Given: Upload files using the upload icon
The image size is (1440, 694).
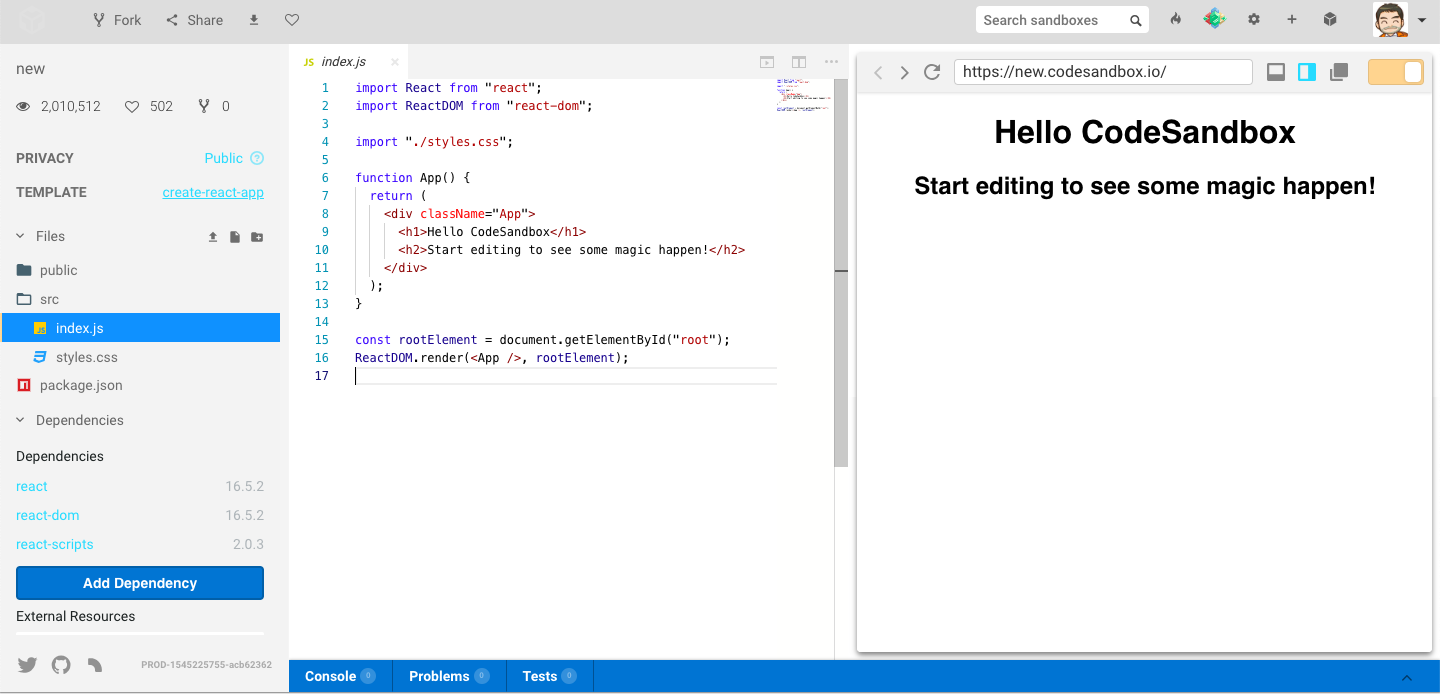Looking at the screenshot, I should click(212, 236).
